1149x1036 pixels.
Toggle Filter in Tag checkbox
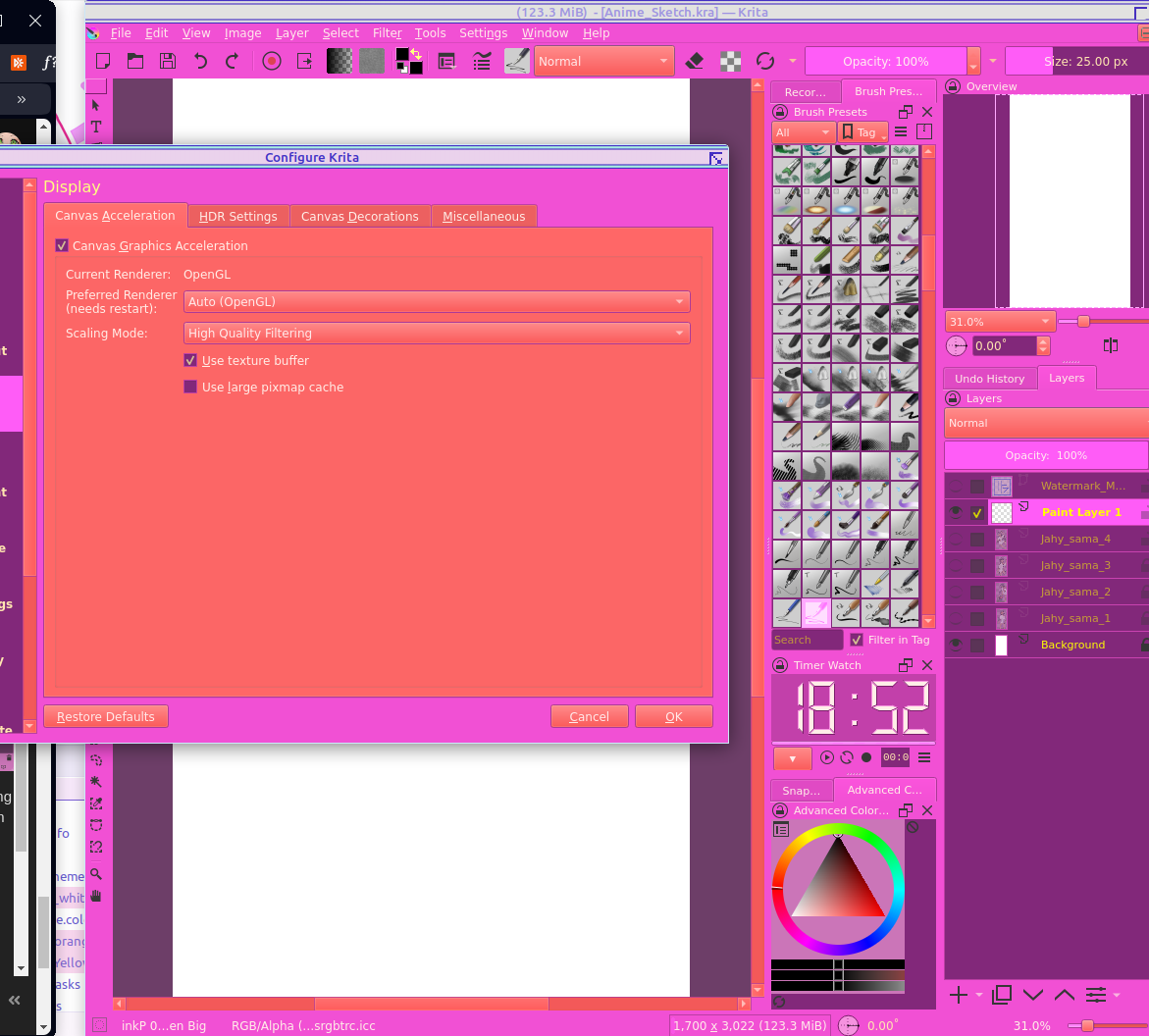coord(857,640)
